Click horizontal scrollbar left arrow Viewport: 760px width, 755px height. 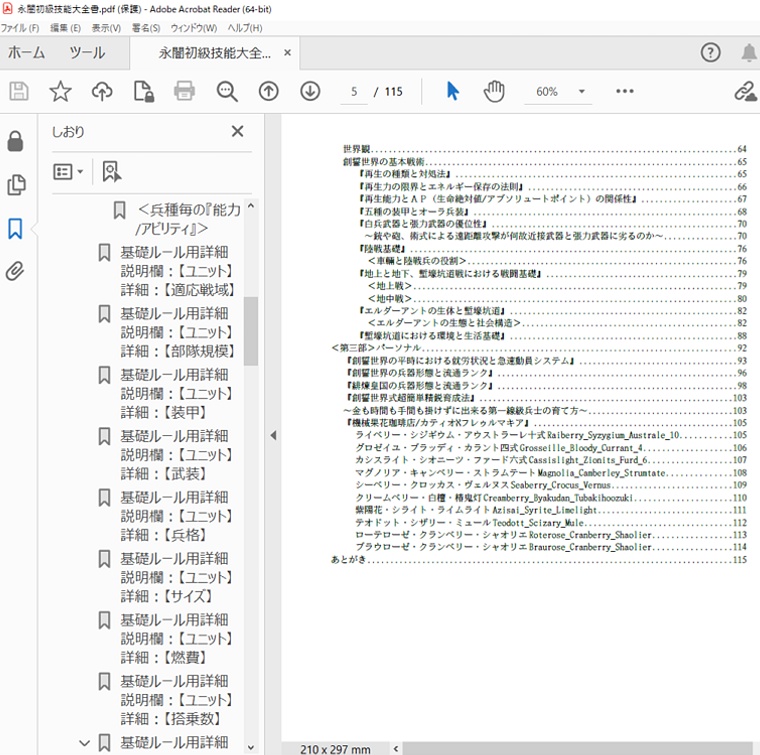click(396, 748)
